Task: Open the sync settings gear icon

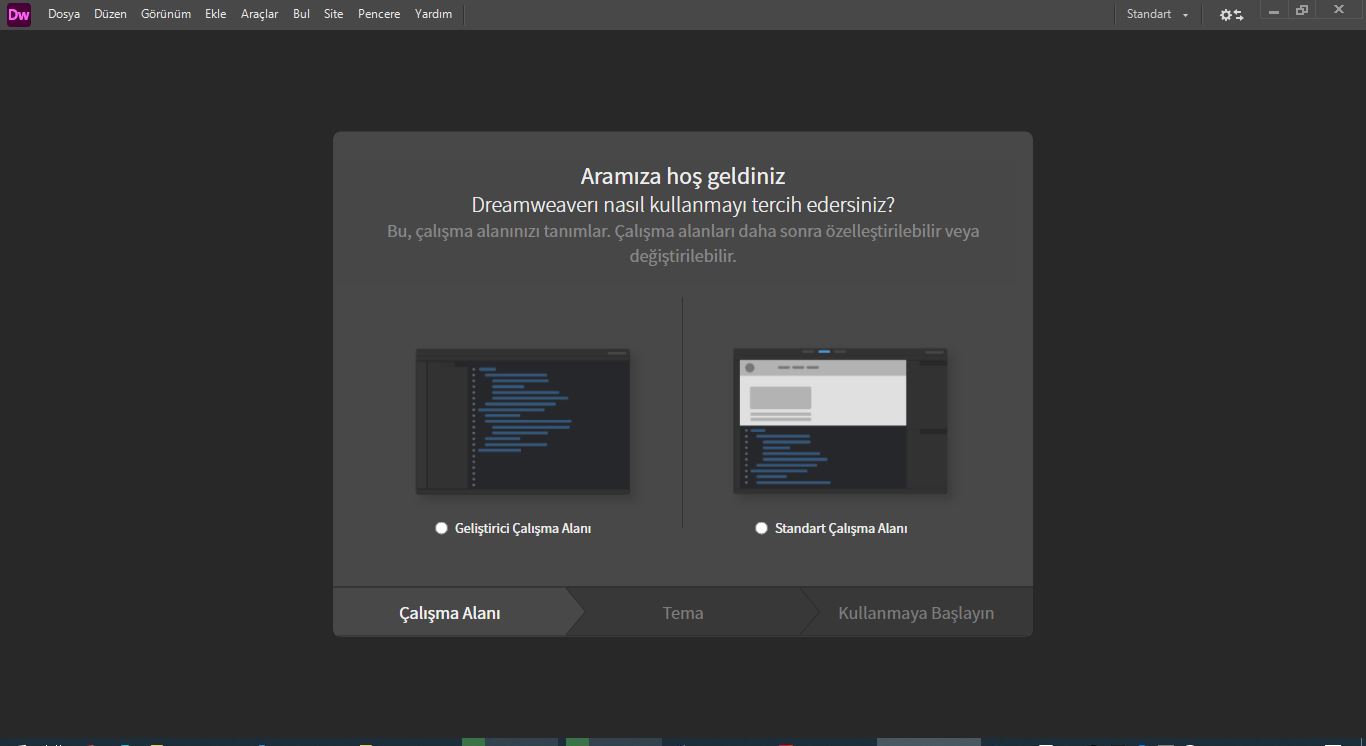Action: 1231,15
